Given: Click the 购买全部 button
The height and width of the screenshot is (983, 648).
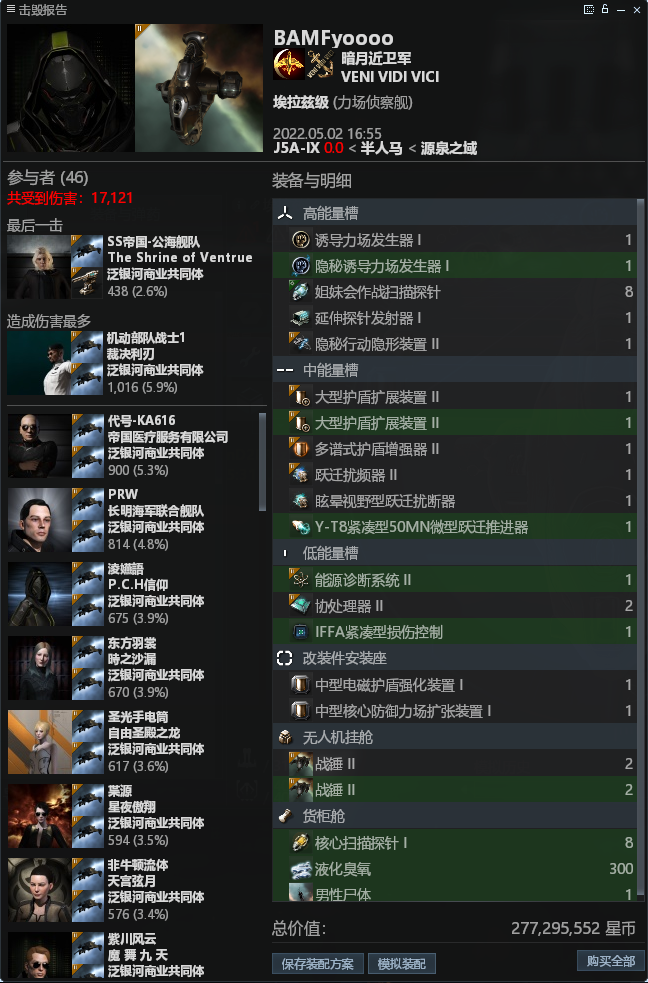Looking at the screenshot, I should coord(611,960).
